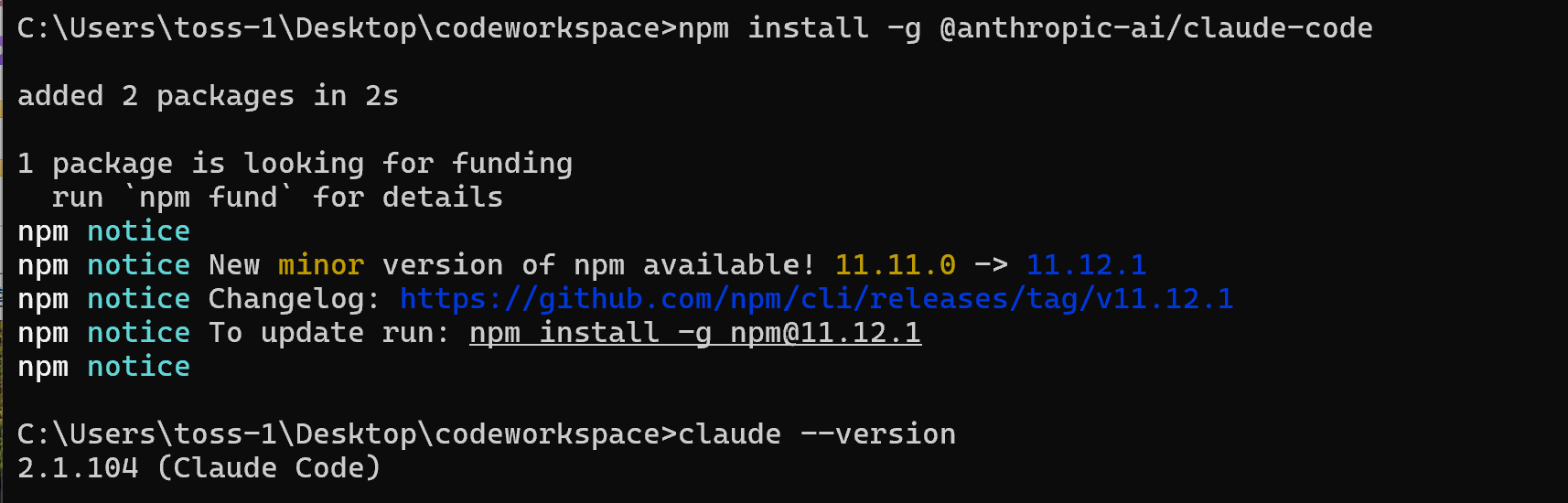Click the last cyan "notice" word
1568x503 pixels.
(138, 367)
